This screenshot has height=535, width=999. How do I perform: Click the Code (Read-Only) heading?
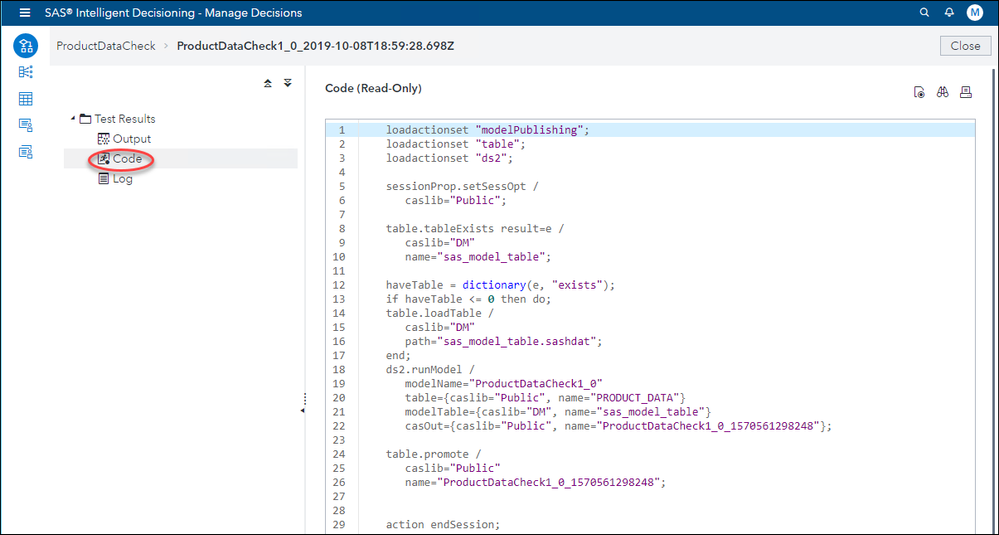[x=373, y=89]
